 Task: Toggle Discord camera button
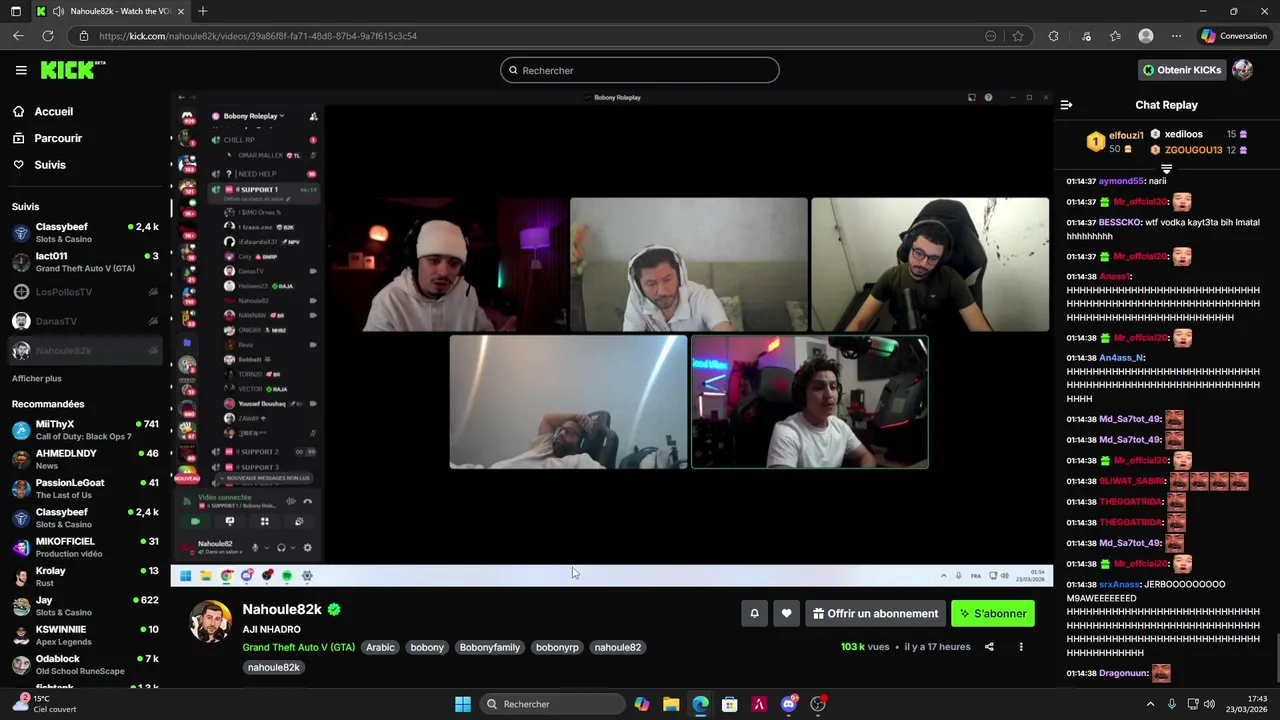click(x=195, y=521)
